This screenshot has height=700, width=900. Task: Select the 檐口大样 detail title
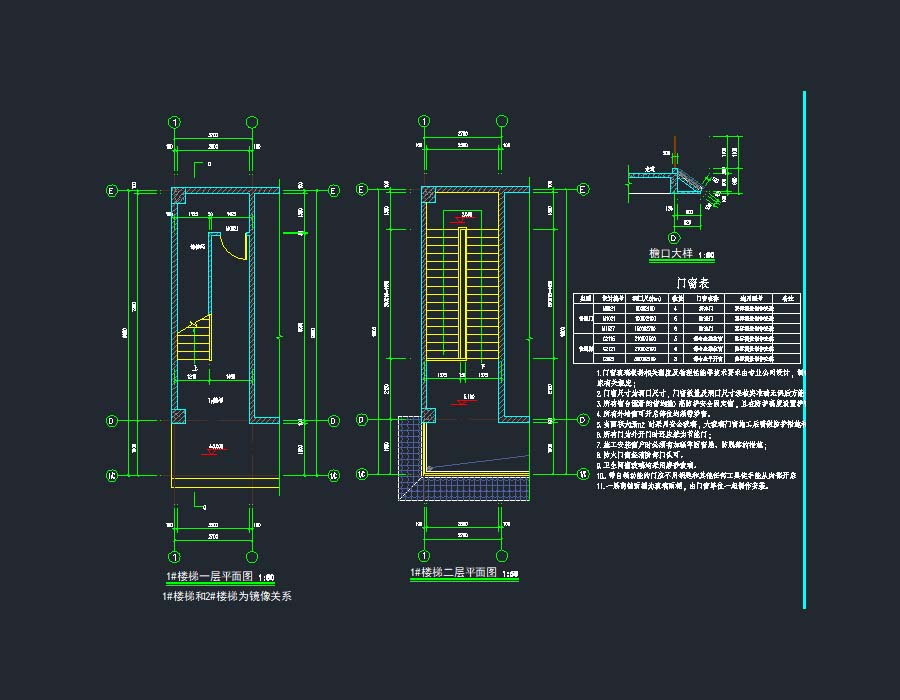671,253
